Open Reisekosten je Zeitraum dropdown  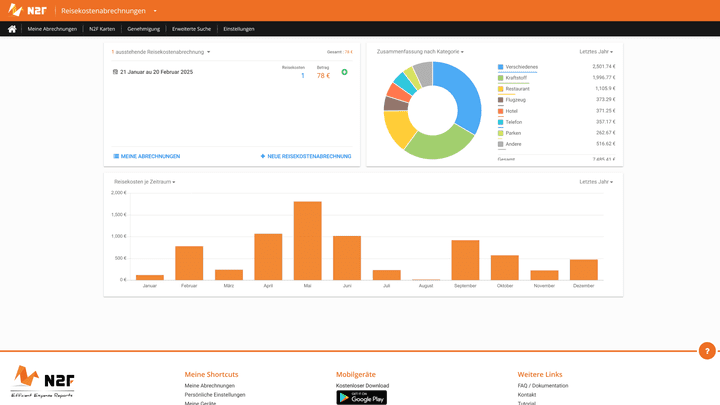(145, 182)
